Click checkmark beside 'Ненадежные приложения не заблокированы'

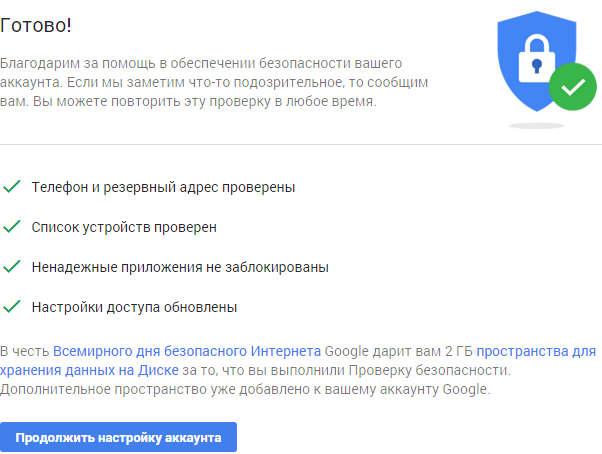tap(12, 267)
